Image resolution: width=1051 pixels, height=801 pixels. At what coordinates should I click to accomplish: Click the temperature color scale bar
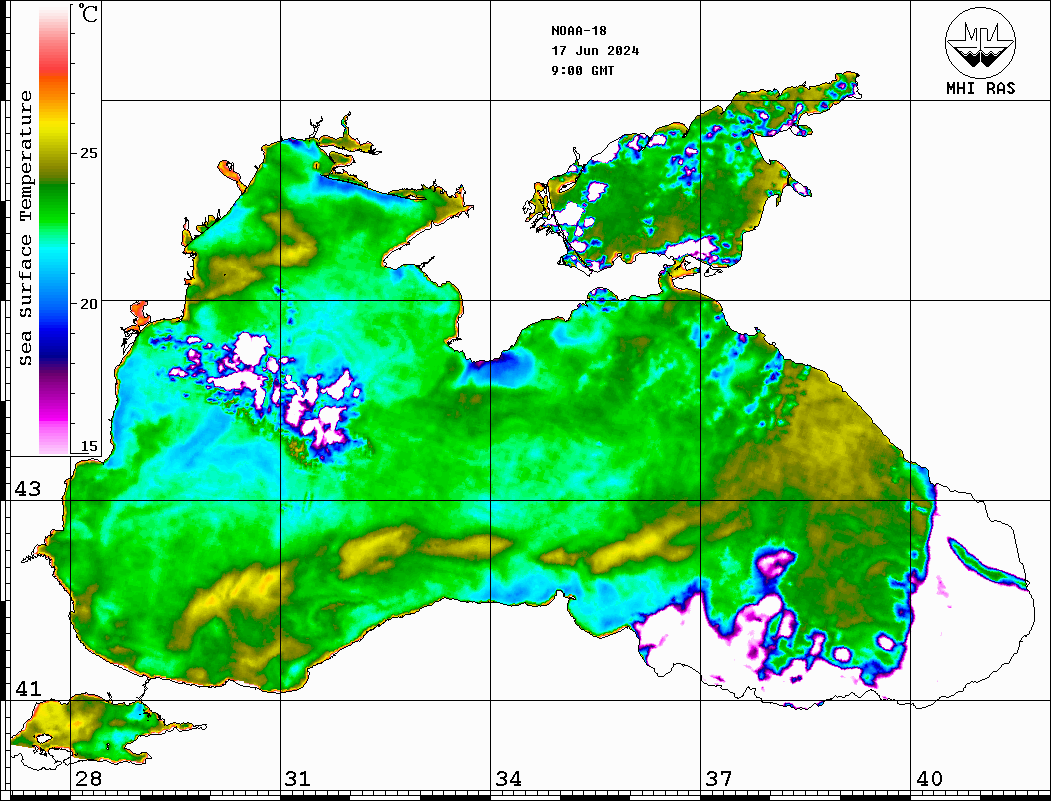[x=54, y=230]
